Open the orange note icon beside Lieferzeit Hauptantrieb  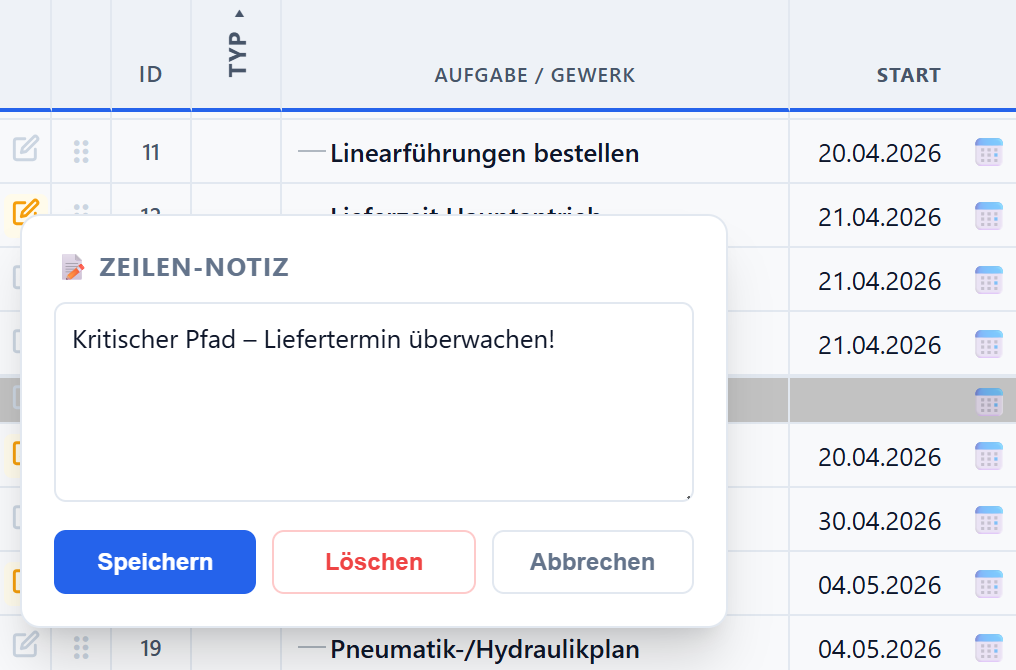26,213
